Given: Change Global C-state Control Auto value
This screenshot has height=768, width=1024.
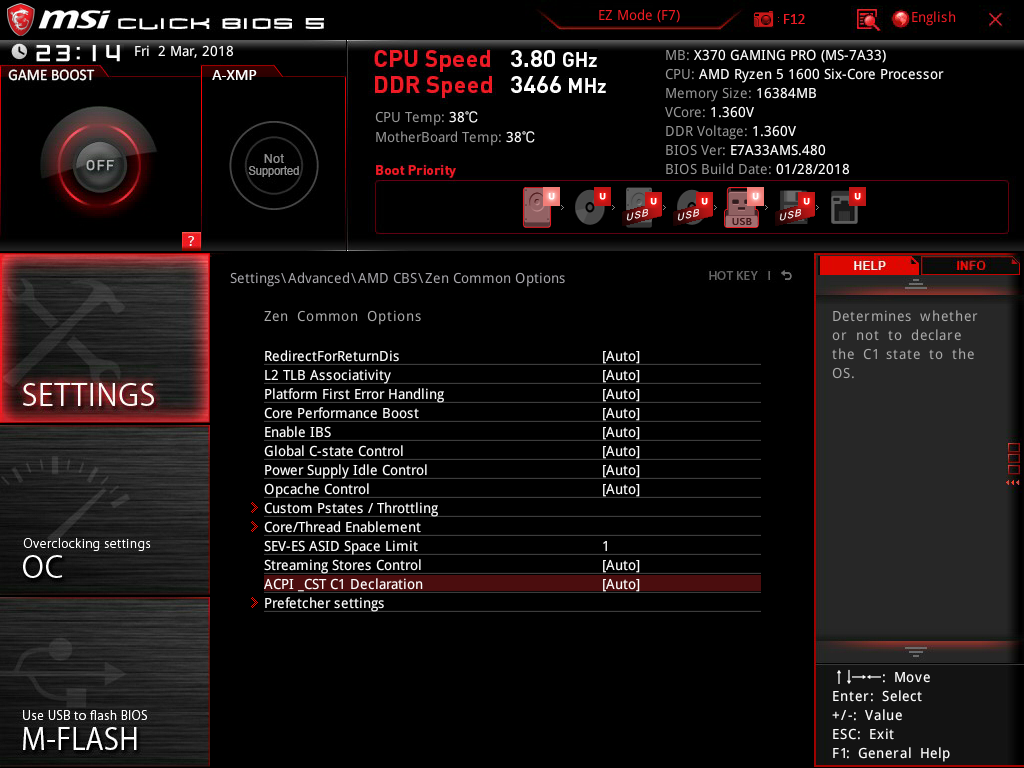Looking at the screenshot, I should [620, 451].
